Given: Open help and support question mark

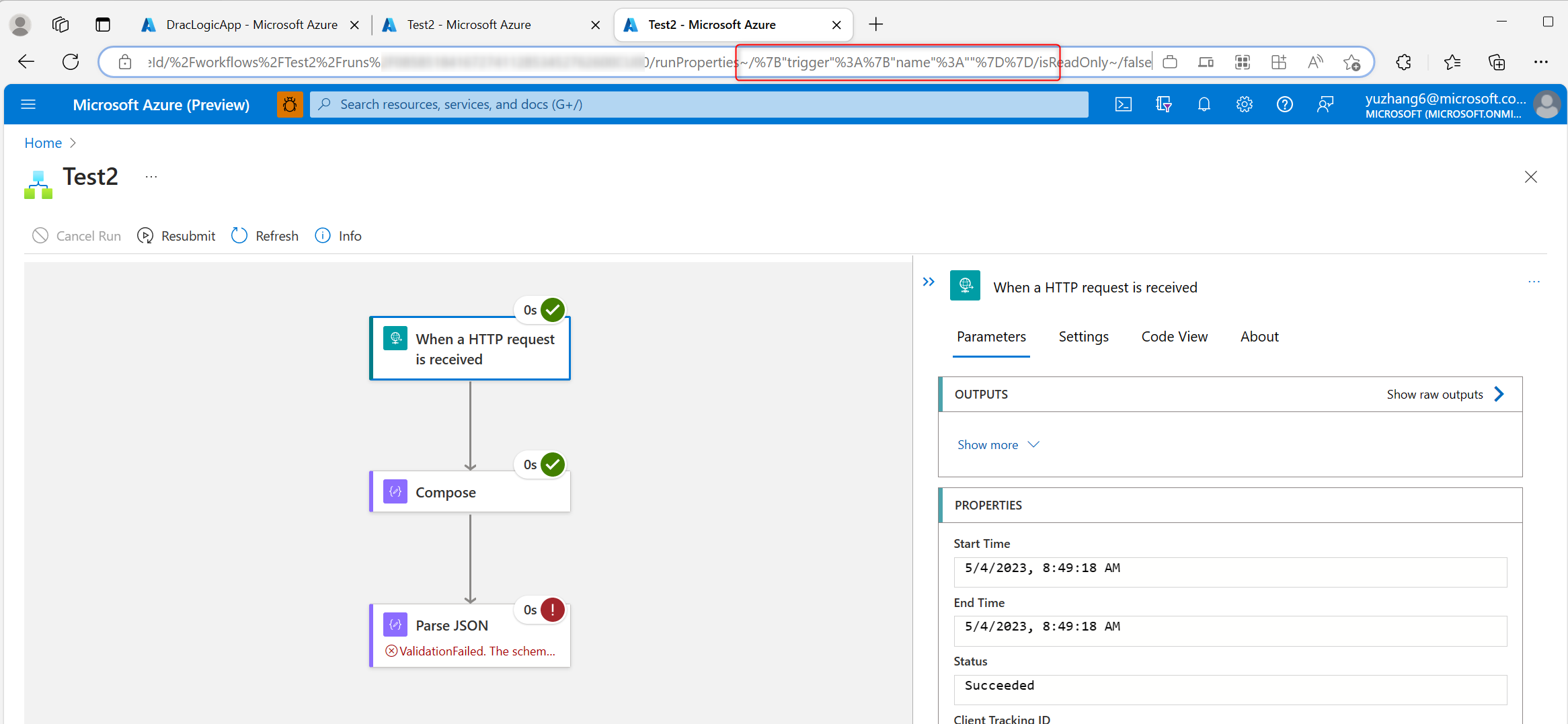Looking at the screenshot, I should tap(1284, 104).
